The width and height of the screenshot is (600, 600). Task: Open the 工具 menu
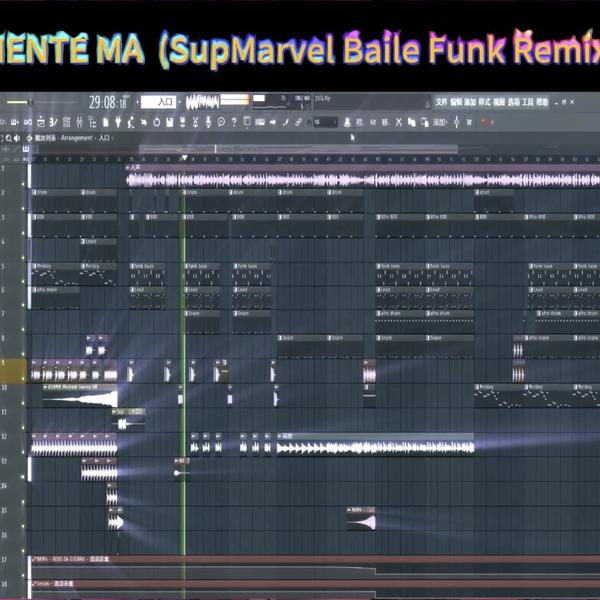click(x=528, y=102)
